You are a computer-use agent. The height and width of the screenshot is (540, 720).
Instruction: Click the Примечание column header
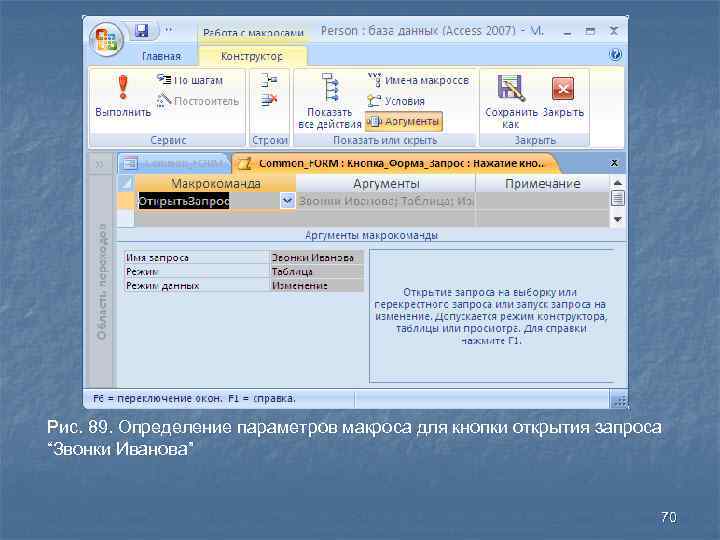click(x=543, y=184)
